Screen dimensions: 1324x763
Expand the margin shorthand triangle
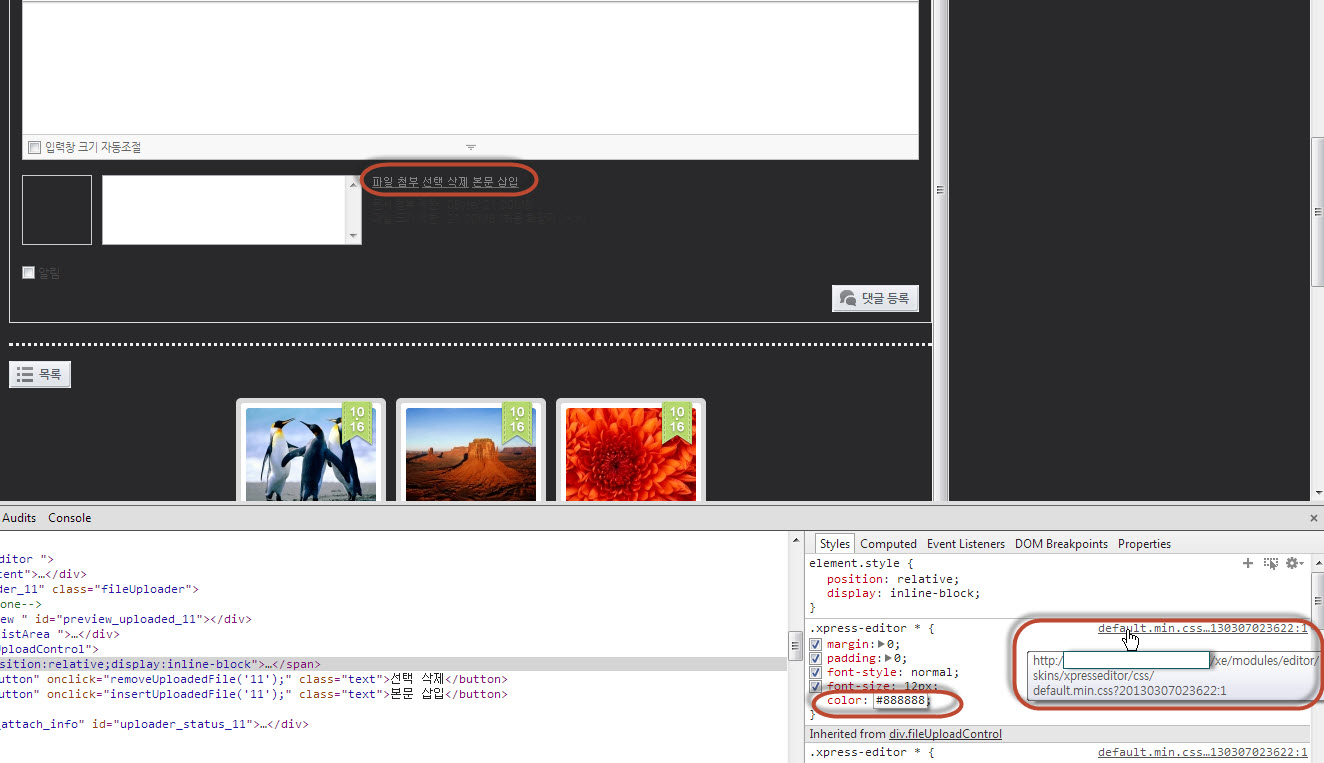[x=881, y=645]
